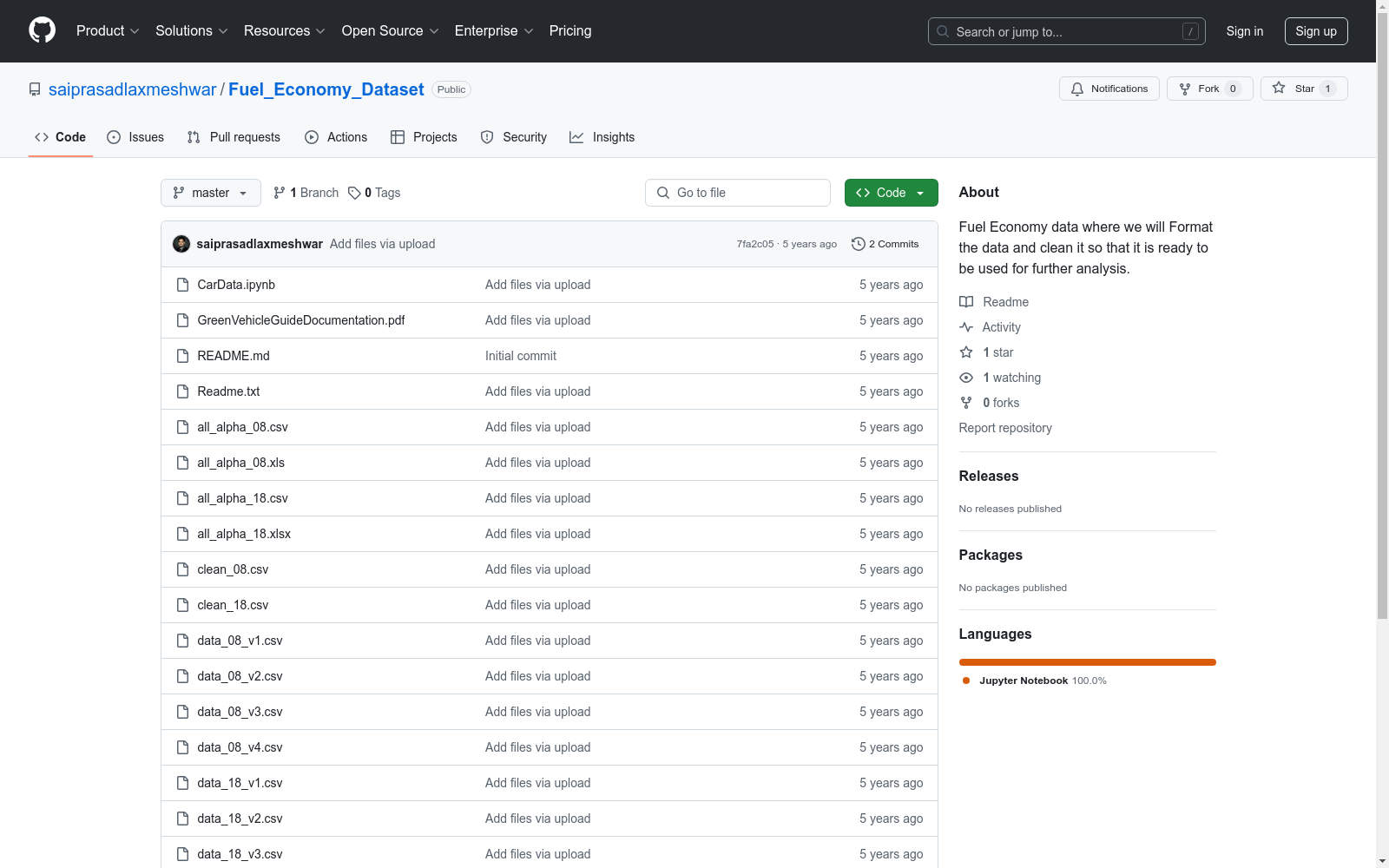Viewport: 1389px width, 868px height.
Task: Click the file icon for Readme.txt
Action: (182, 391)
